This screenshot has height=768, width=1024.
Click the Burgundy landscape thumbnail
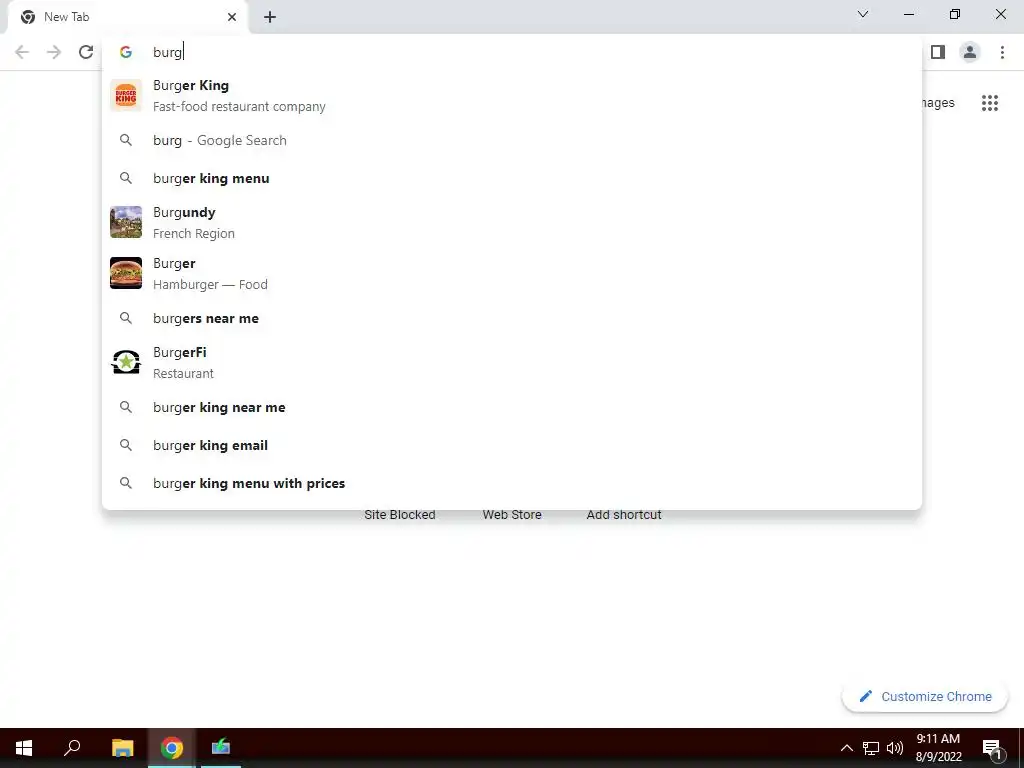[126, 222]
